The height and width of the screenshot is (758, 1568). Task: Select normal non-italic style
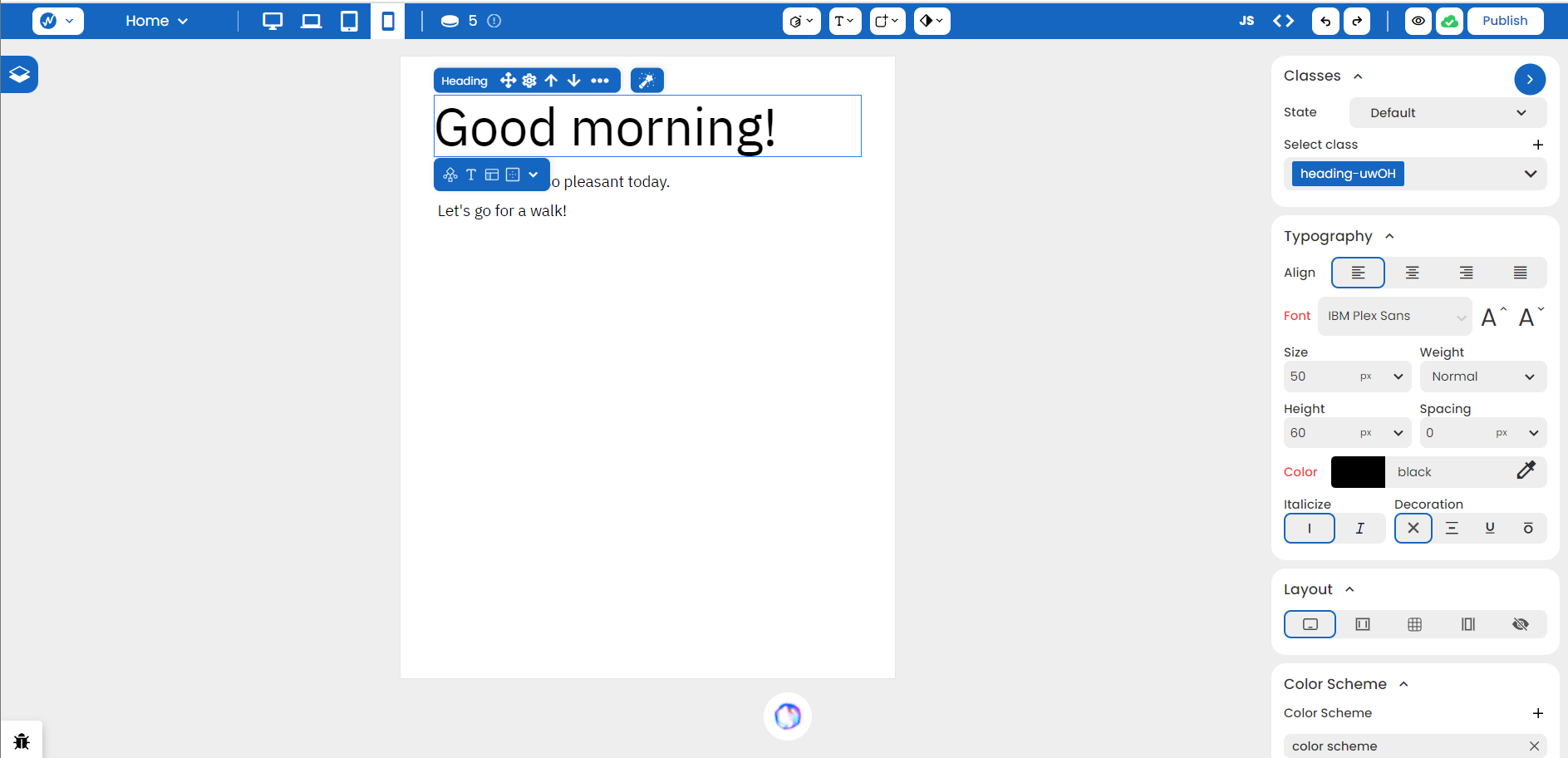tap(1310, 529)
